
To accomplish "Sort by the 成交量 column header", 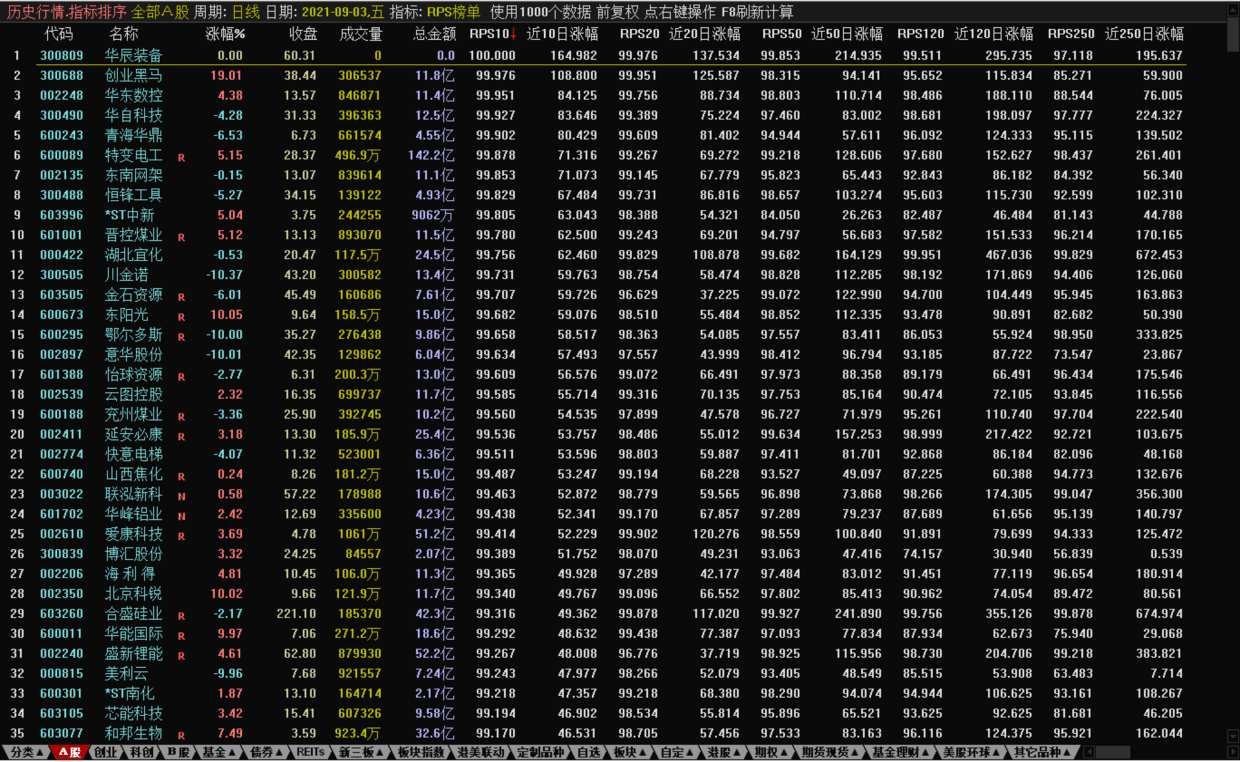I will (361, 34).
